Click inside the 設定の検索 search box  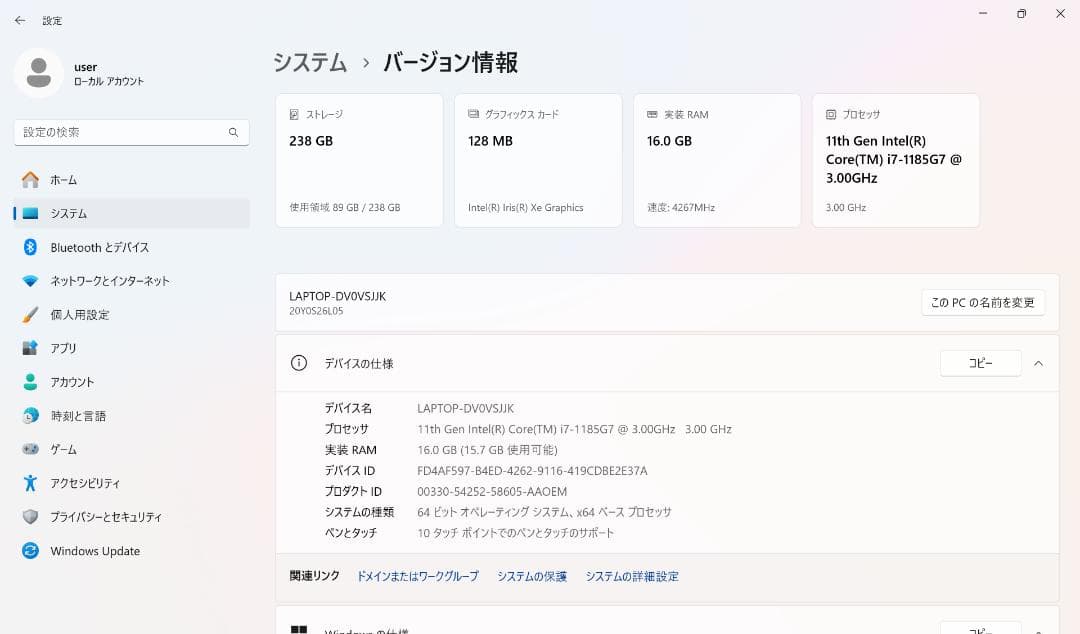pos(131,132)
